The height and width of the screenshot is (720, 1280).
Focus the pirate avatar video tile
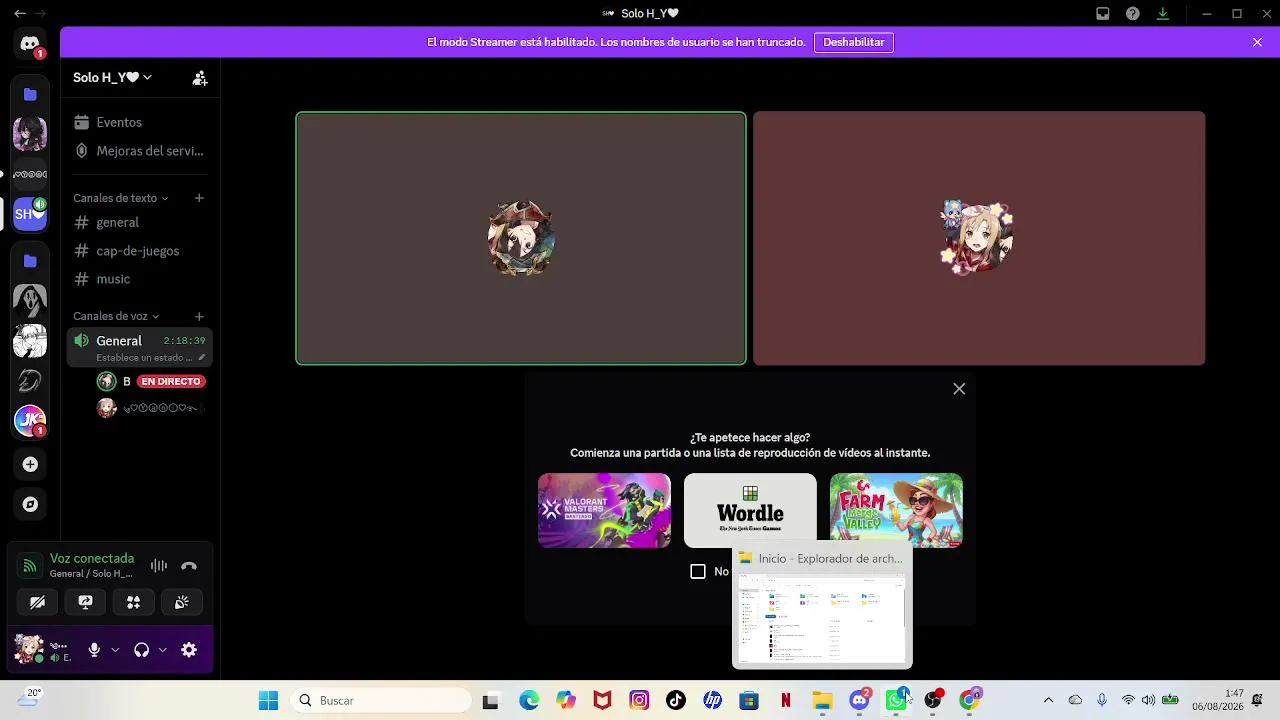point(521,238)
